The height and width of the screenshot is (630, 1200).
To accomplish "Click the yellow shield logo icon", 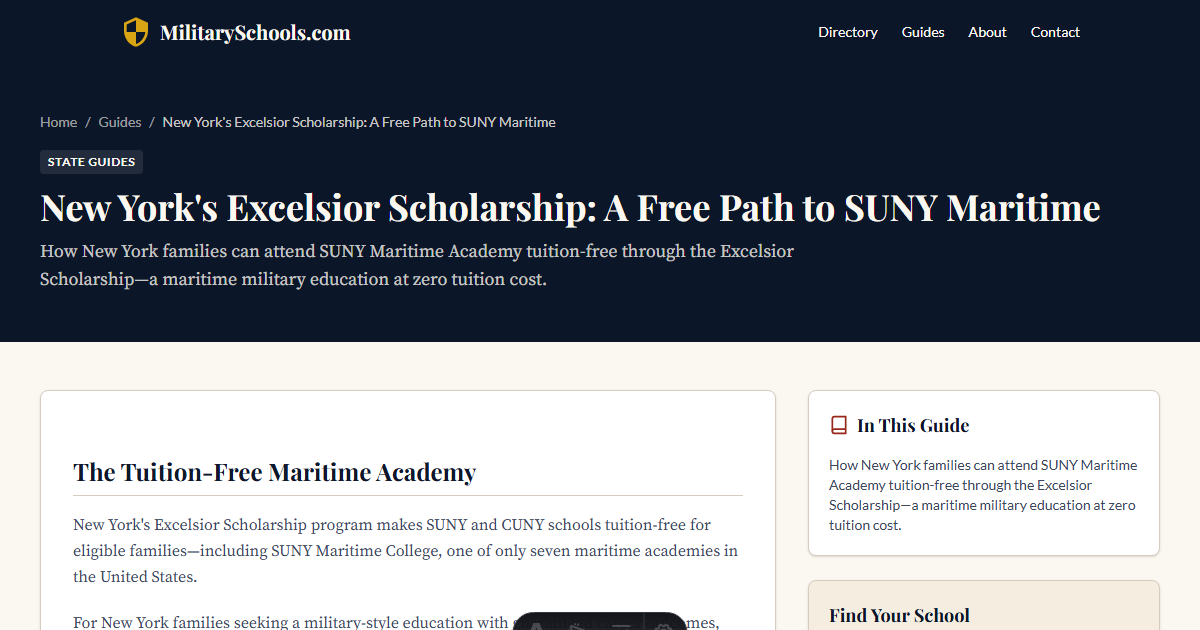I will [x=135, y=32].
